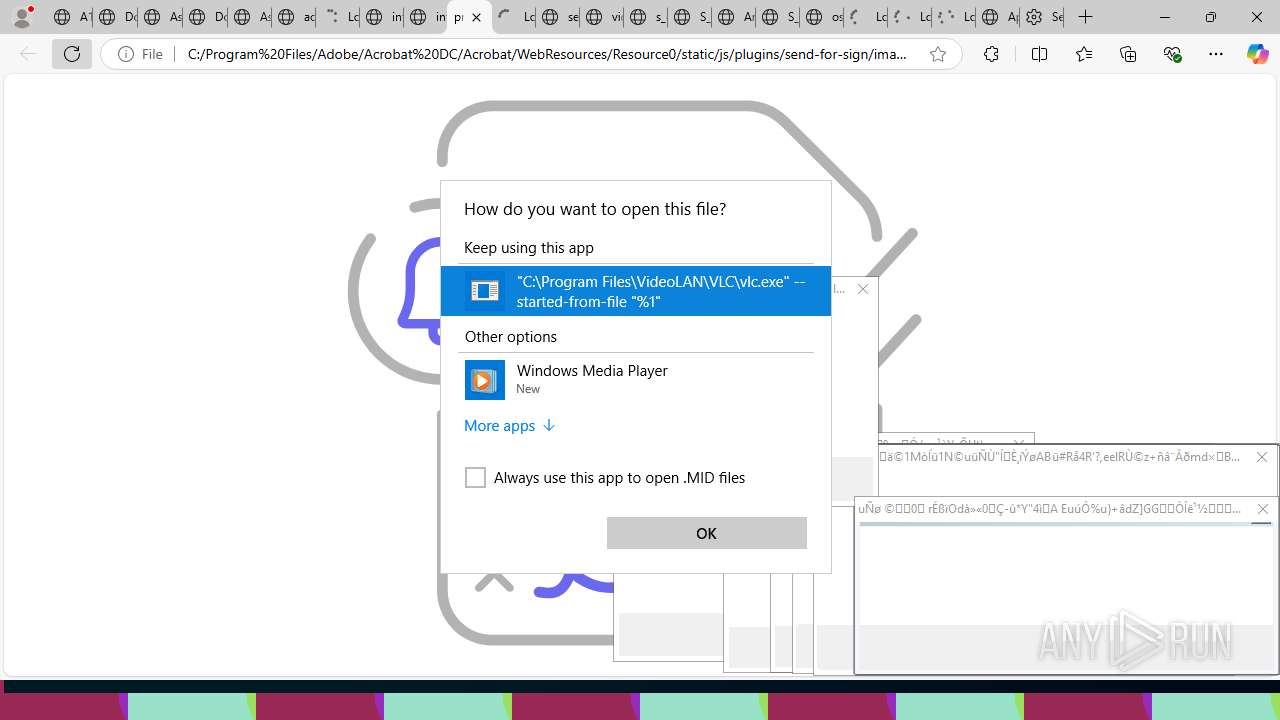This screenshot has width=1280, height=720.
Task: Switch to the tab labeled 'se'
Action: 558,17
